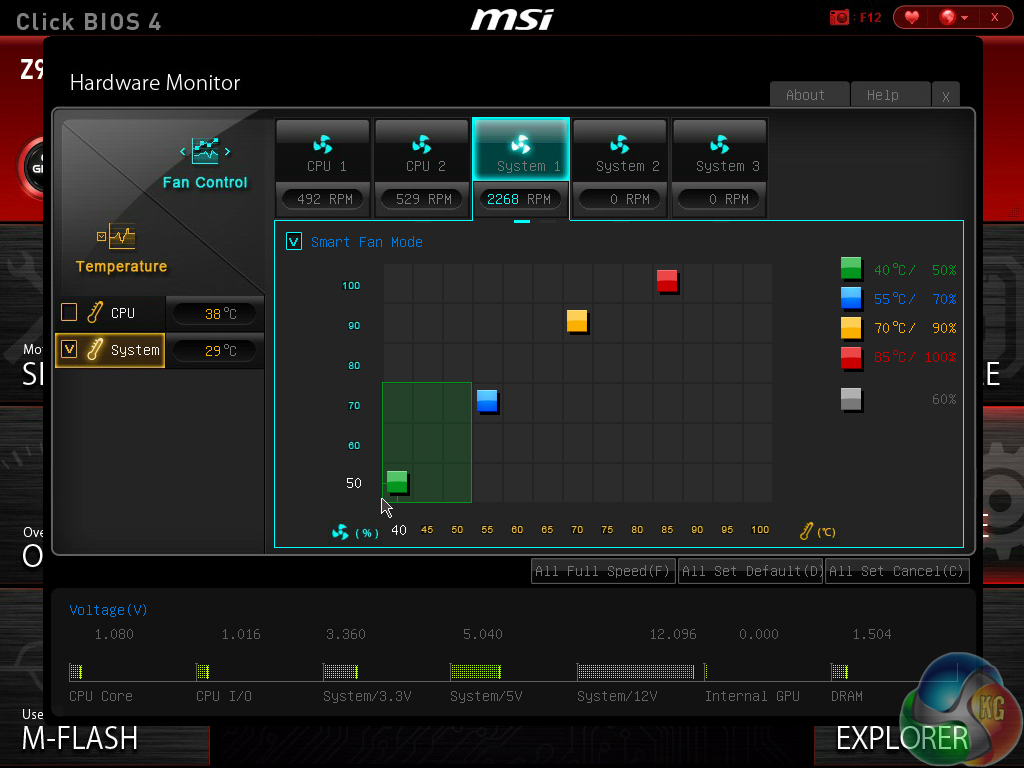The width and height of the screenshot is (1024, 768).
Task: Click All Set Default(D) button
Action: 750,571
